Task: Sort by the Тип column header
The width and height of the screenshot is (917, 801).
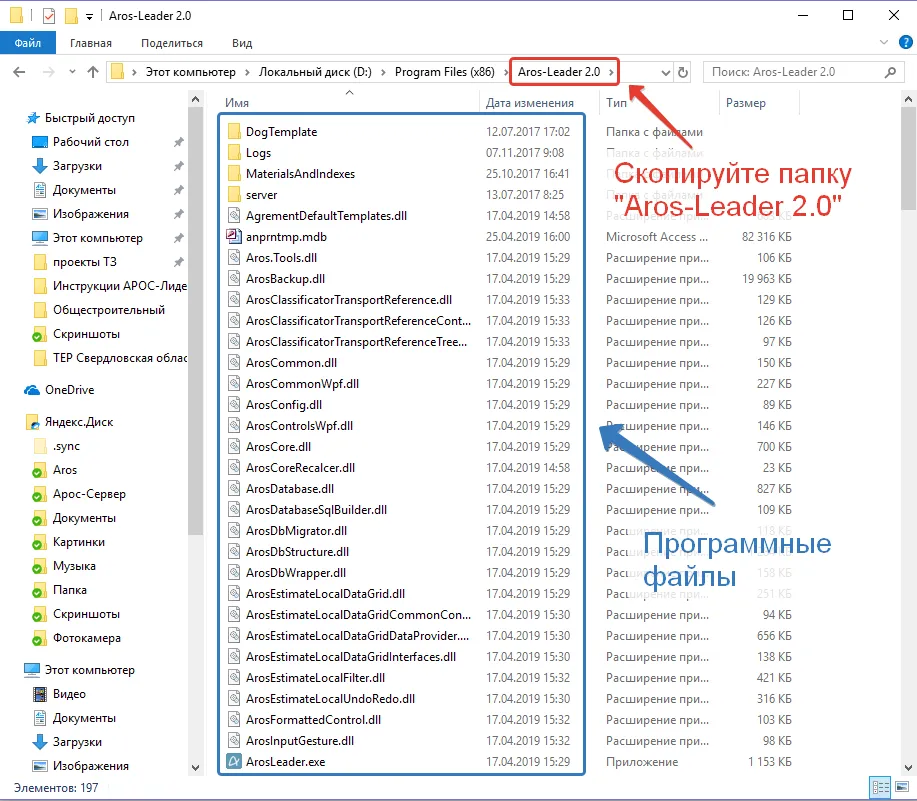Action: (x=616, y=102)
